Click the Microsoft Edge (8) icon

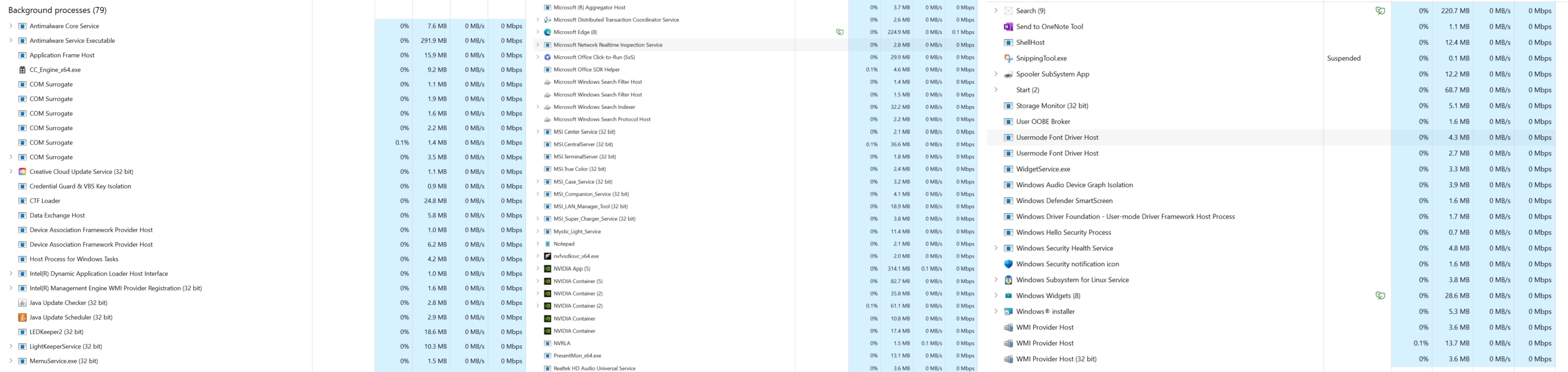(547, 32)
